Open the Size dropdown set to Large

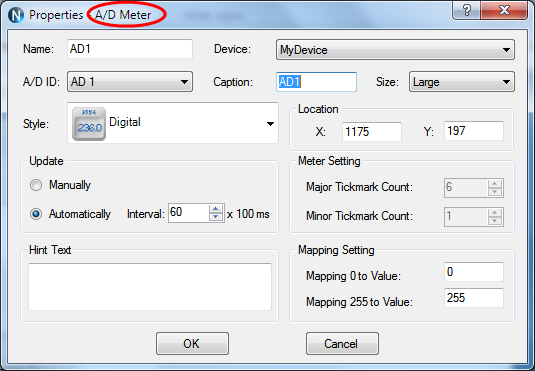(x=462, y=82)
